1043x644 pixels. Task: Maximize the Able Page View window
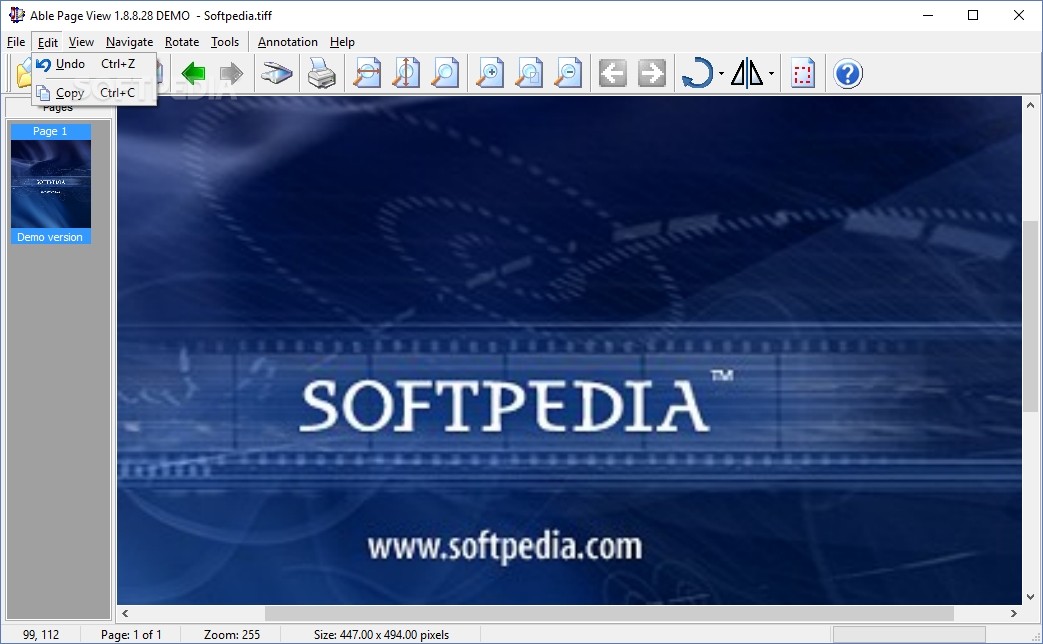pyautogui.click(x=972, y=15)
